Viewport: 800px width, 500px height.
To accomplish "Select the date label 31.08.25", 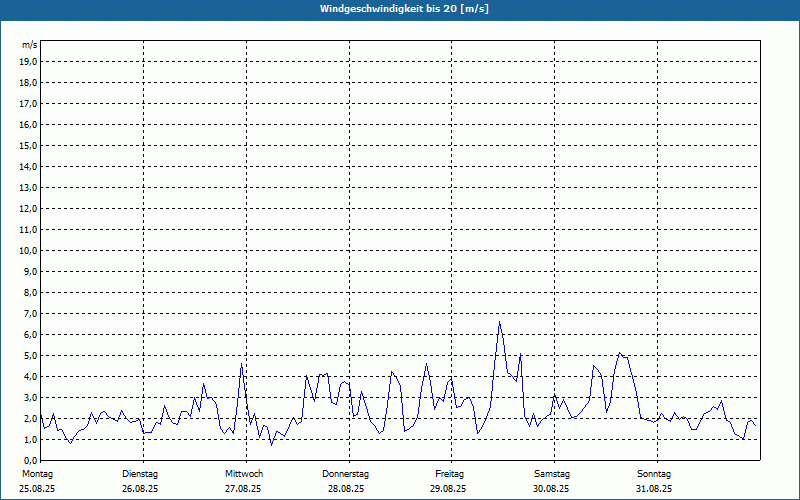I will point(654,489).
